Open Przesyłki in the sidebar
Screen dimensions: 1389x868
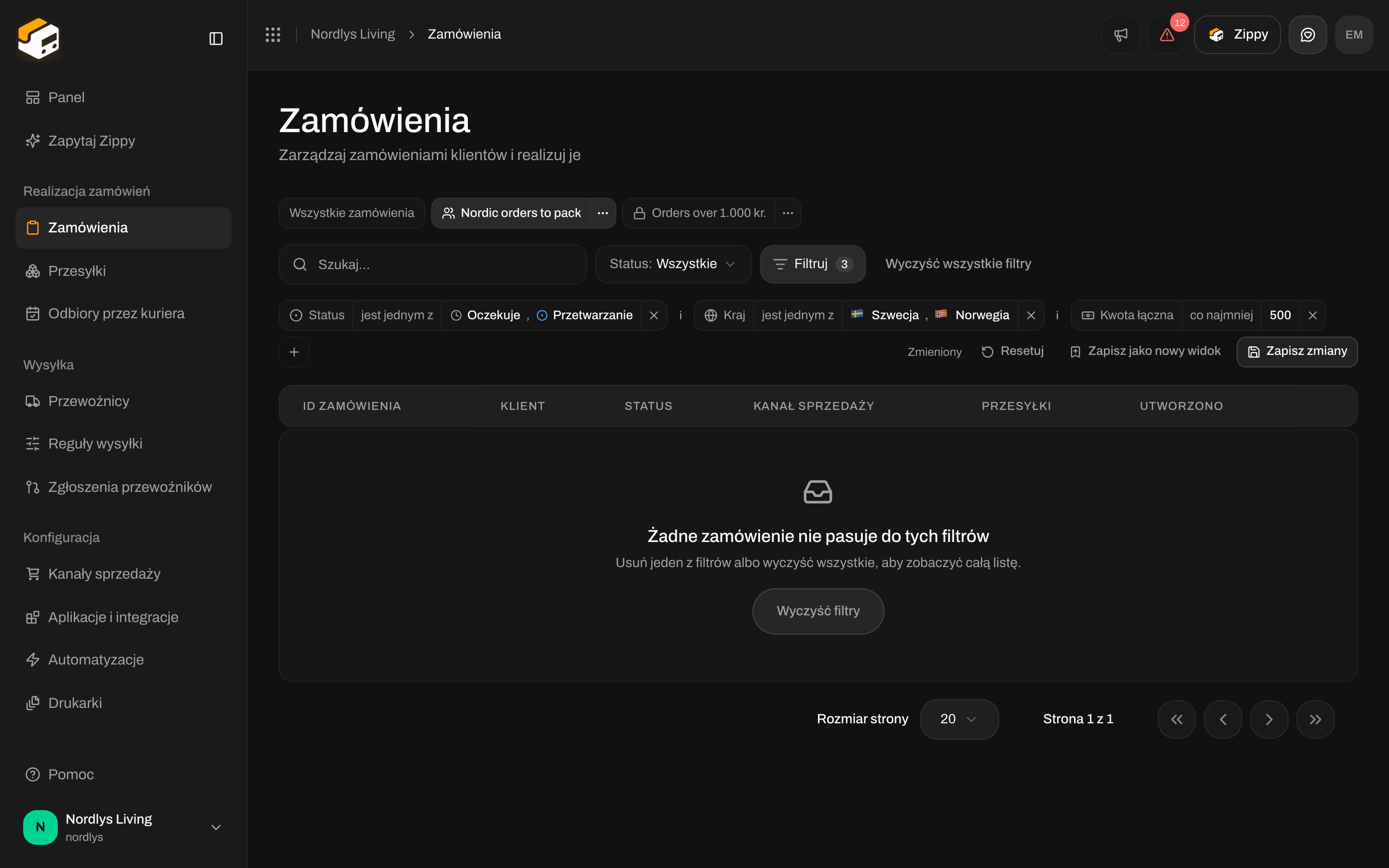click(123, 271)
